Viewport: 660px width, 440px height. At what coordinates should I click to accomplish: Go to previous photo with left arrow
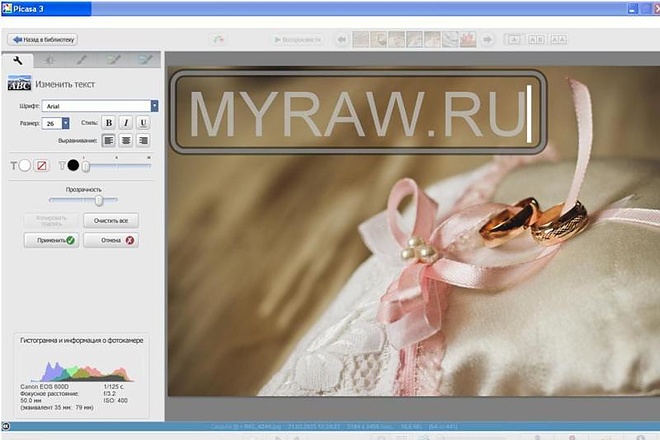coord(342,40)
